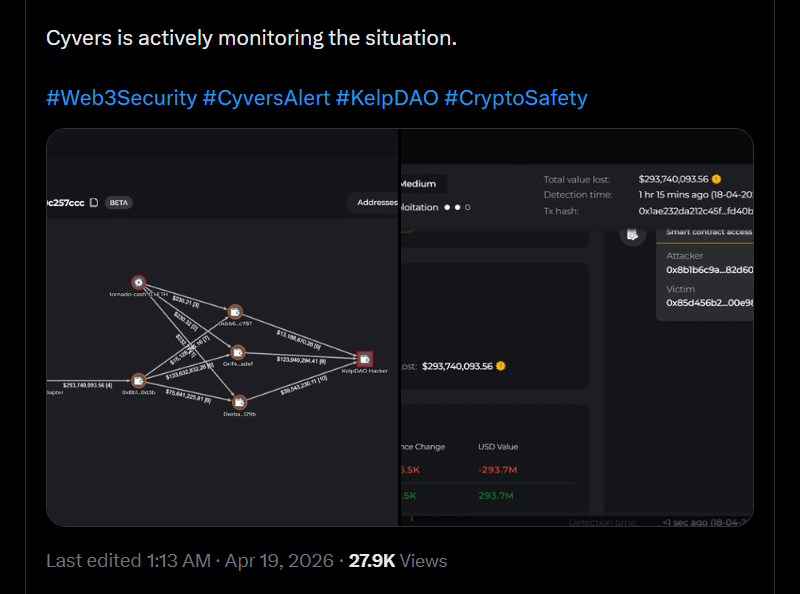This screenshot has height=594, width=800.
Task: Click the BETA badge
Action: coord(119,202)
